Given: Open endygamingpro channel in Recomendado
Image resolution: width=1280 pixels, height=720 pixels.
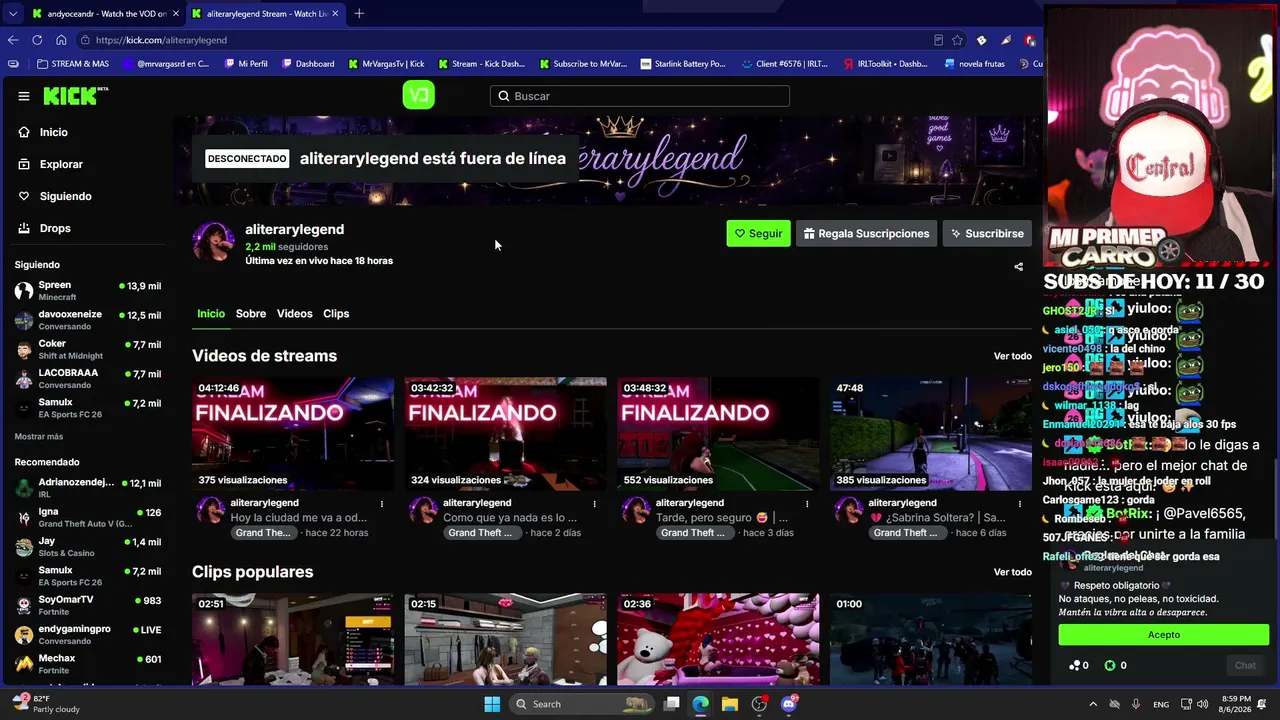Looking at the screenshot, I should pos(88,634).
